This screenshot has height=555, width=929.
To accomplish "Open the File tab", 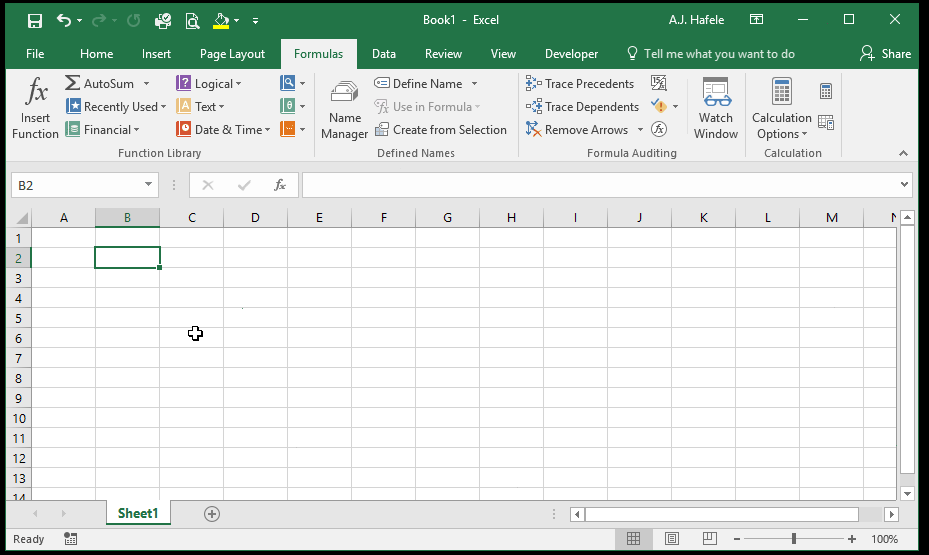I will 35,54.
